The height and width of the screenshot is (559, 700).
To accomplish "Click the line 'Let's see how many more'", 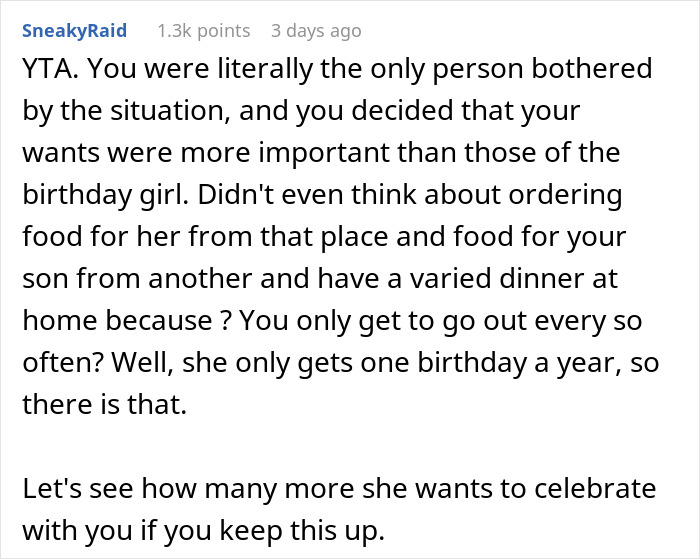I will pyautogui.click(x=339, y=488).
